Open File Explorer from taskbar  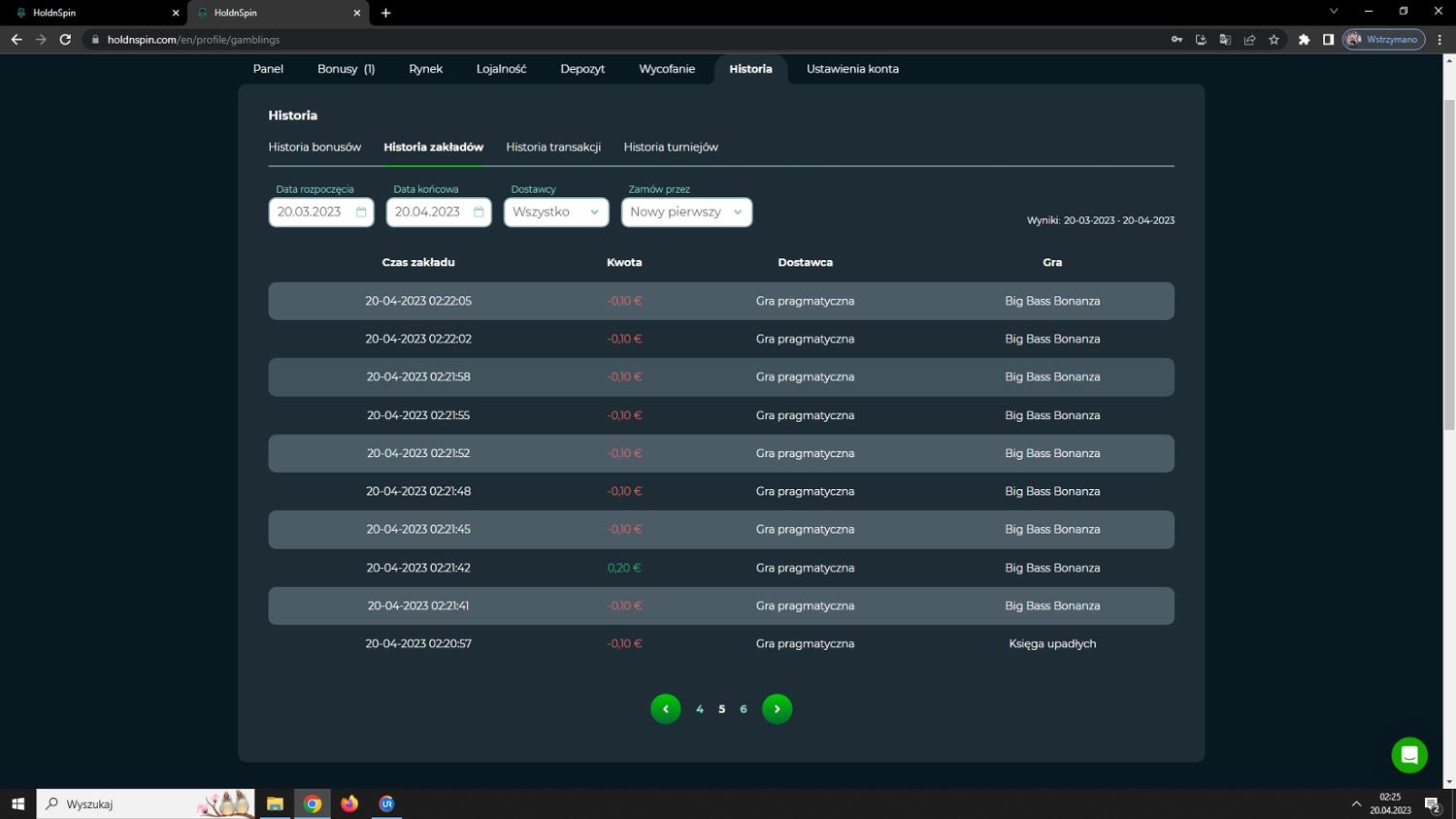click(x=275, y=803)
